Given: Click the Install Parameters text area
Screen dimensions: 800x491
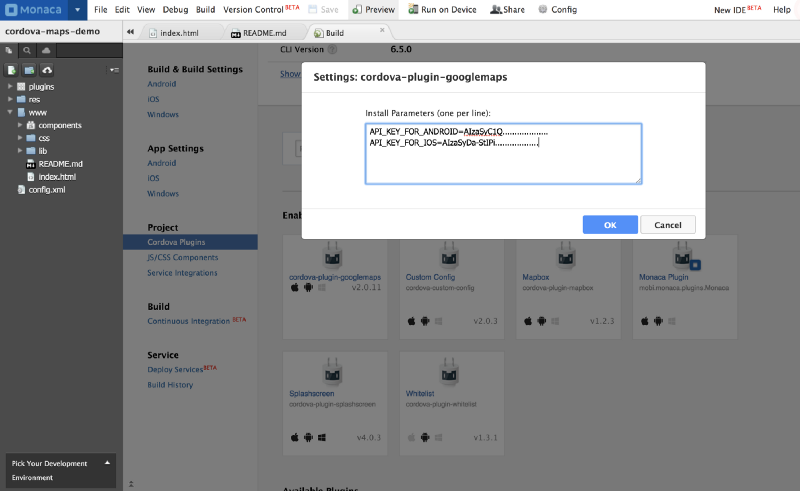Looking at the screenshot, I should click(504, 154).
